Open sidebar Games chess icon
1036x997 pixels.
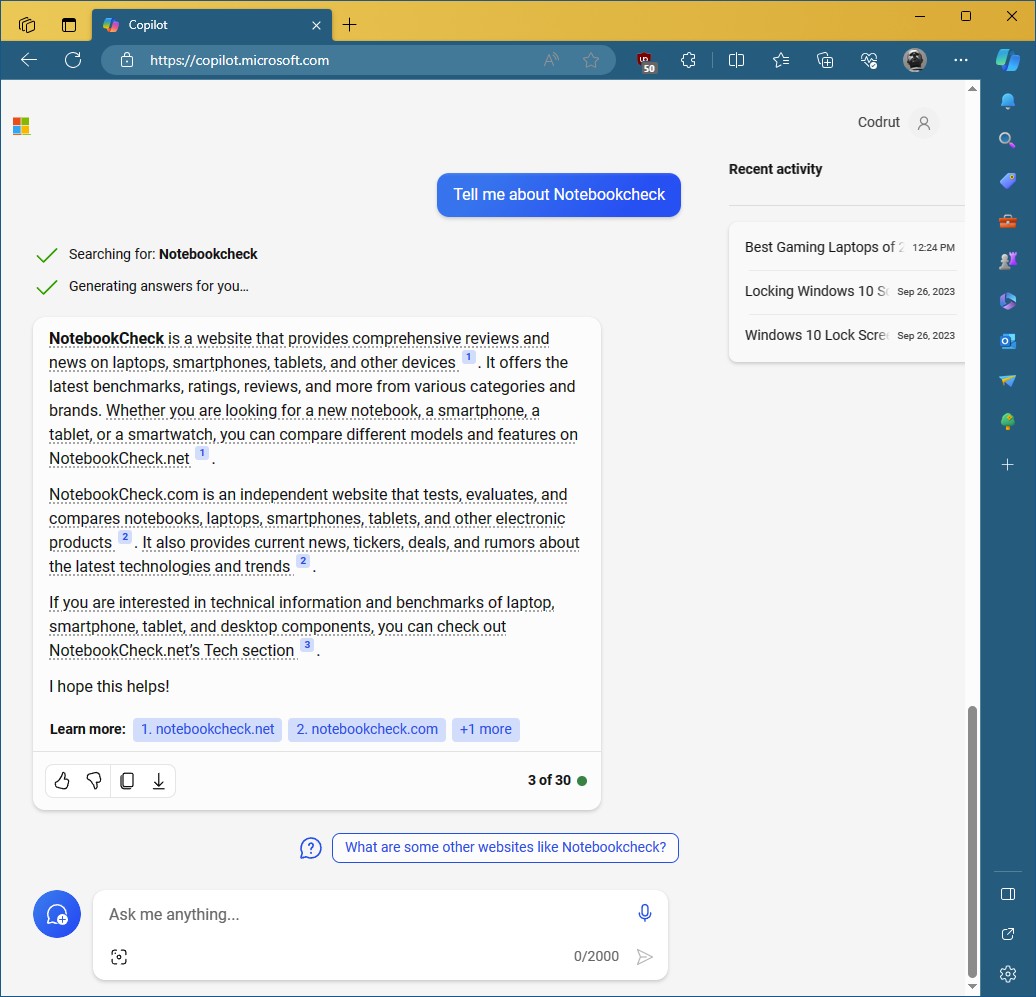[x=1008, y=260]
